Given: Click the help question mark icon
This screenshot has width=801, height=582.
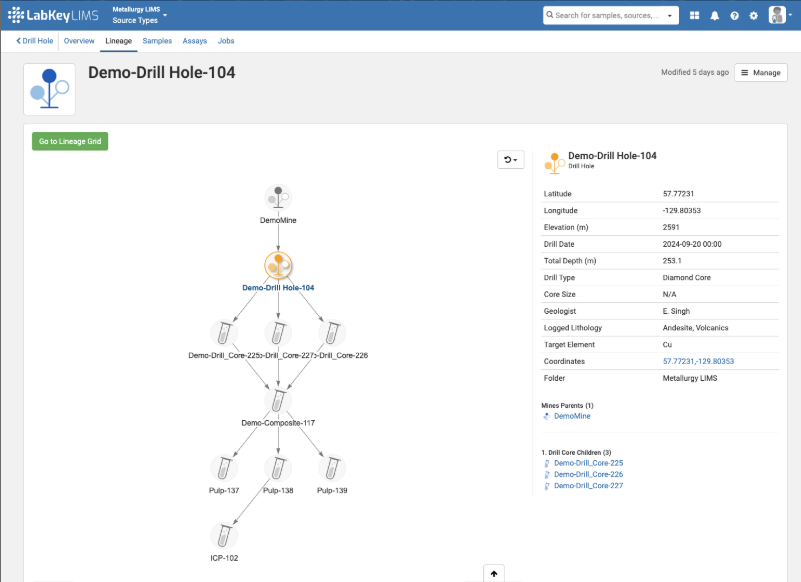Looking at the screenshot, I should point(734,16).
